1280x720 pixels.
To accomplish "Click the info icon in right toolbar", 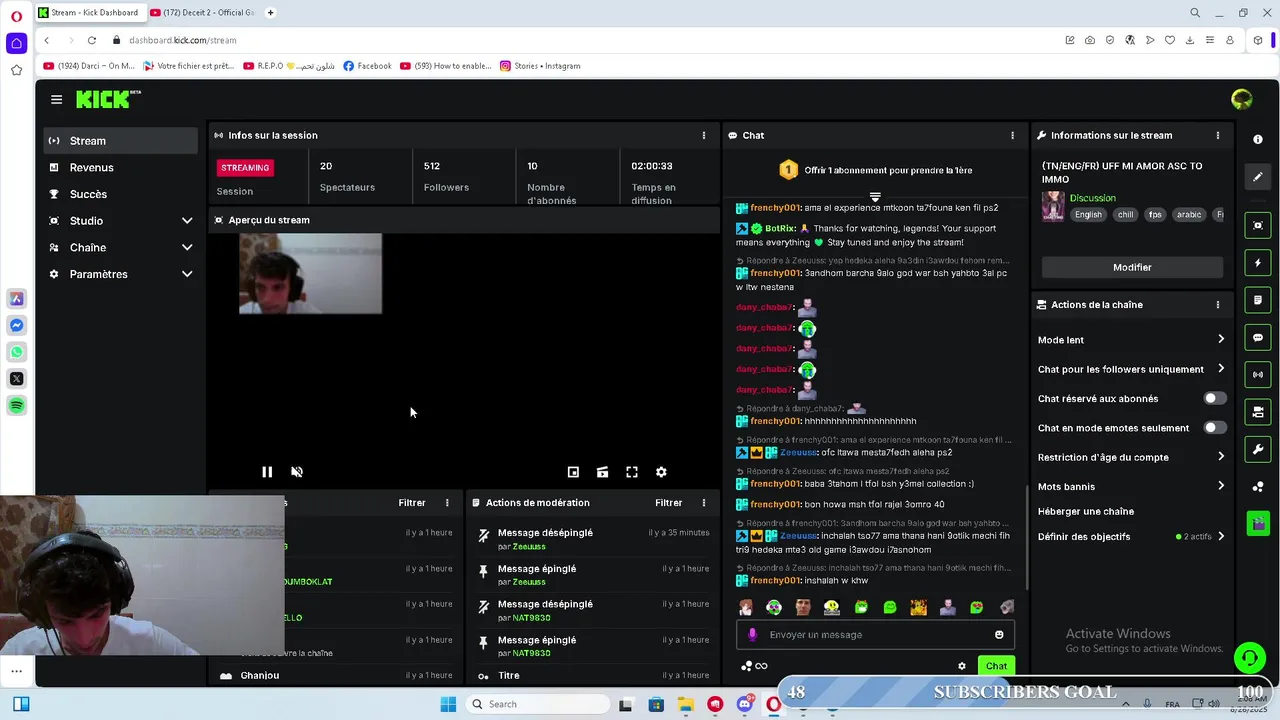I will (x=1258, y=139).
